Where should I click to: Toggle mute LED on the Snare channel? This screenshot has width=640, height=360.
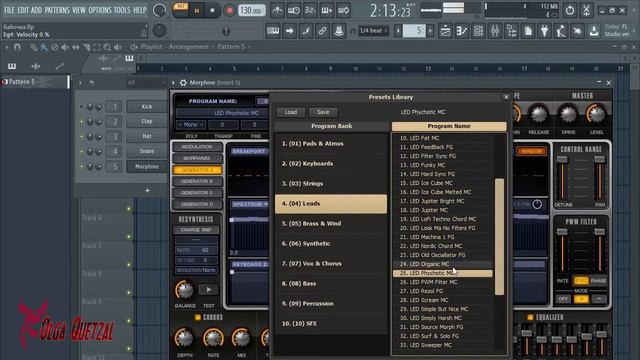point(82,151)
